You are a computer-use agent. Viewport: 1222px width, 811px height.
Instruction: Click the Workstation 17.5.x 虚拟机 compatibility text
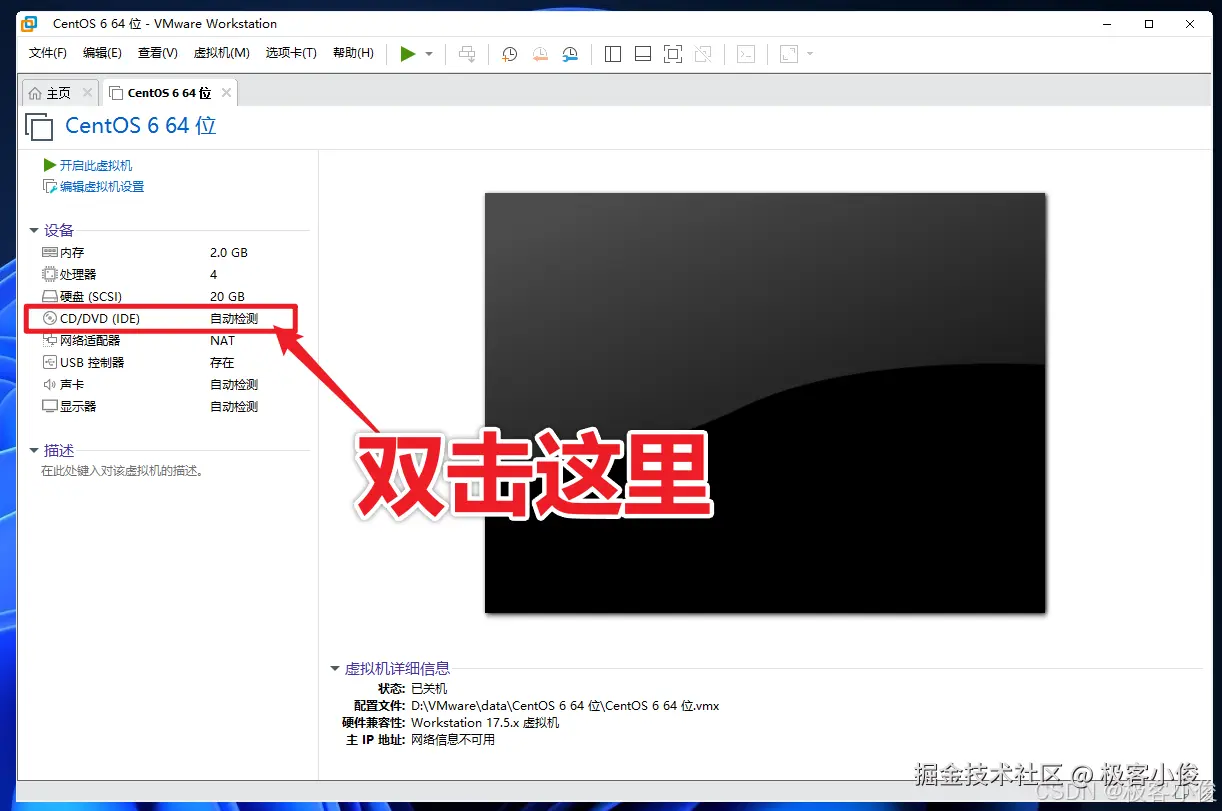[485, 723]
